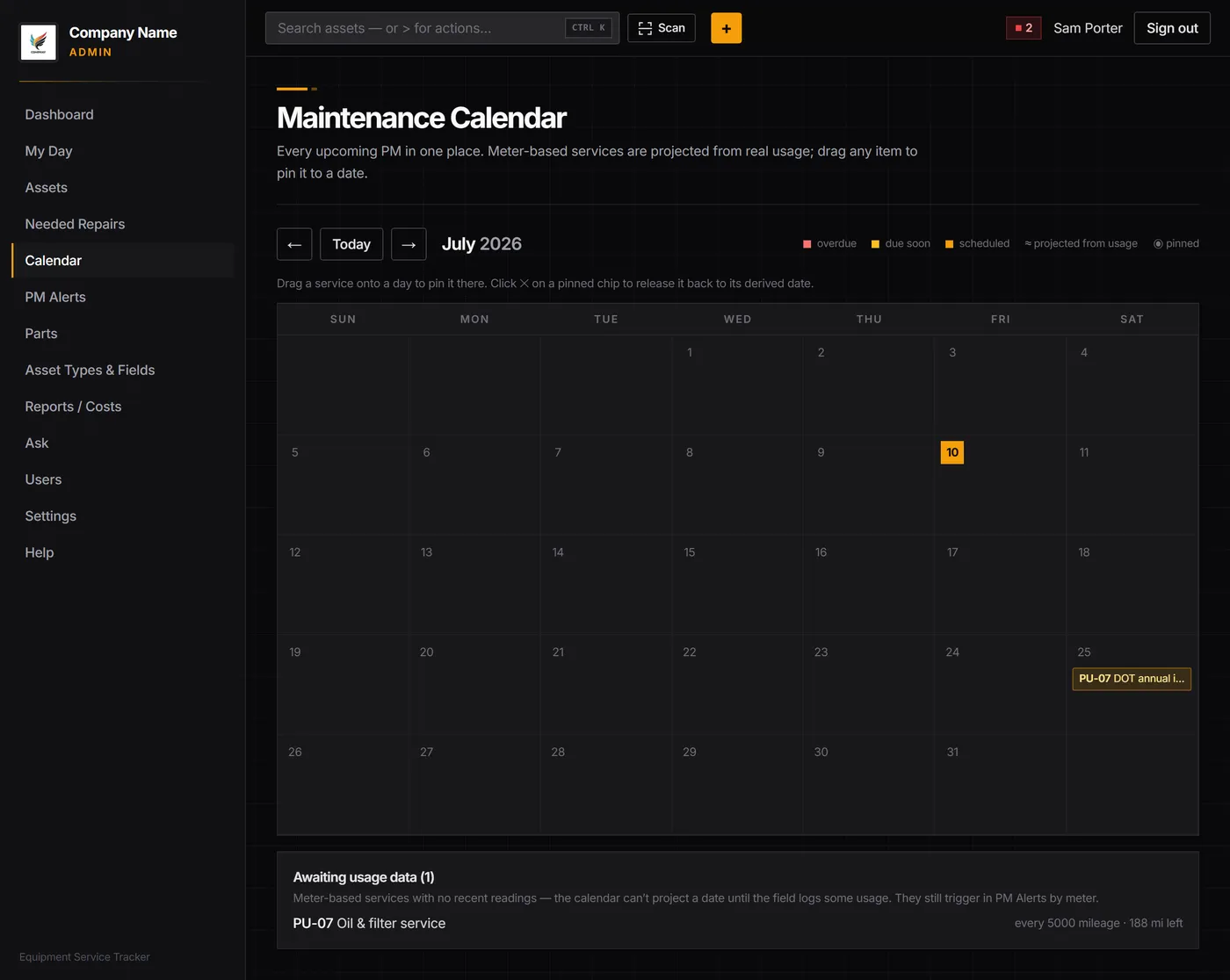The height and width of the screenshot is (980, 1230).
Task: Select July 25 calendar cell
Action: point(1132,684)
